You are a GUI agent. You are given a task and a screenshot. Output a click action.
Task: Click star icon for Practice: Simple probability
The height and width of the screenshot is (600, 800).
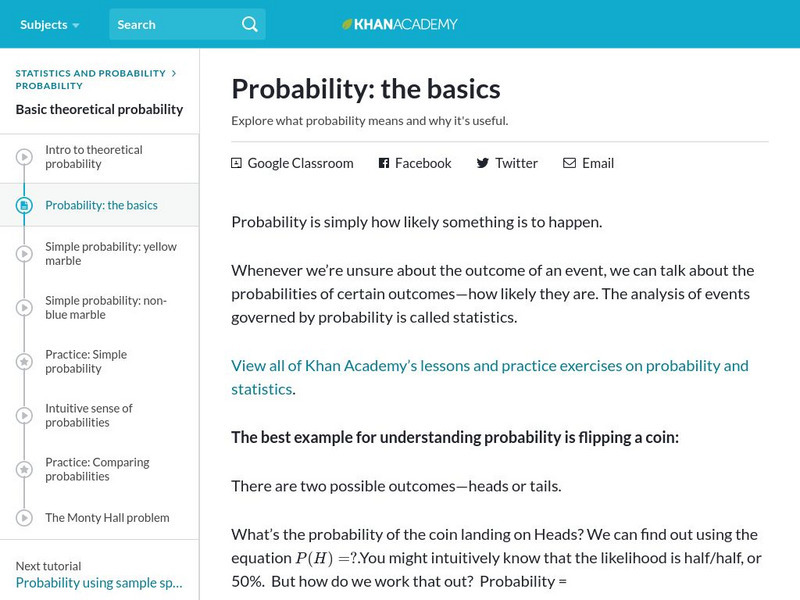pyautogui.click(x=24, y=361)
